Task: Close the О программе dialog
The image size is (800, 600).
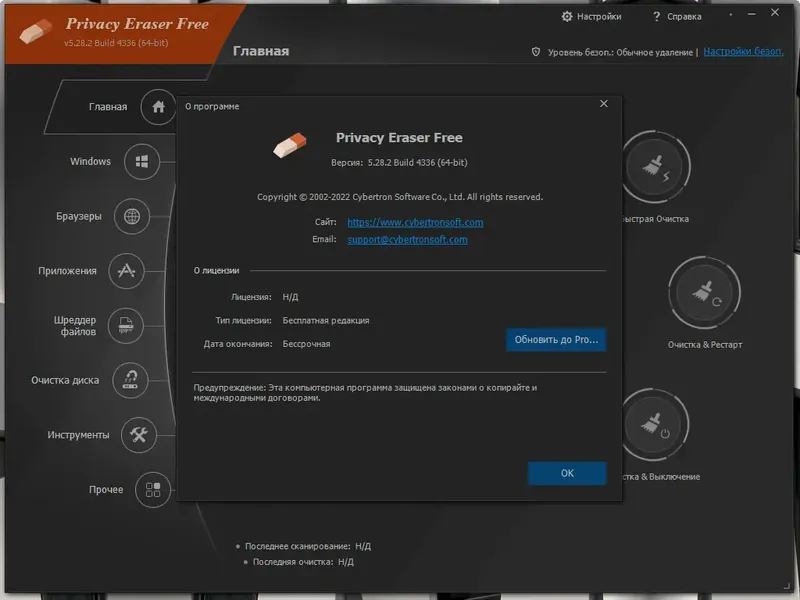Action: (604, 104)
